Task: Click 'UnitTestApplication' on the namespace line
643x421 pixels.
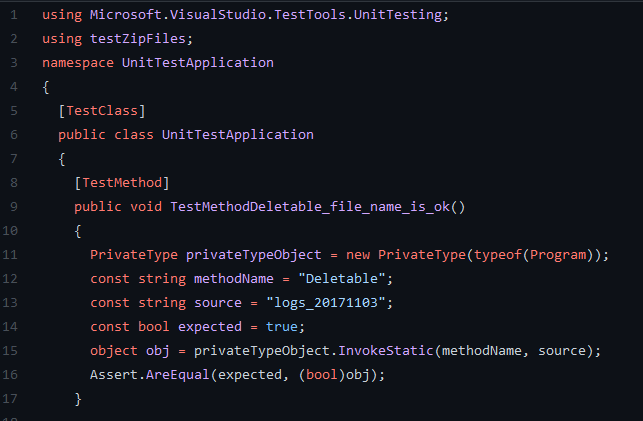Action: tap(198, 63)
